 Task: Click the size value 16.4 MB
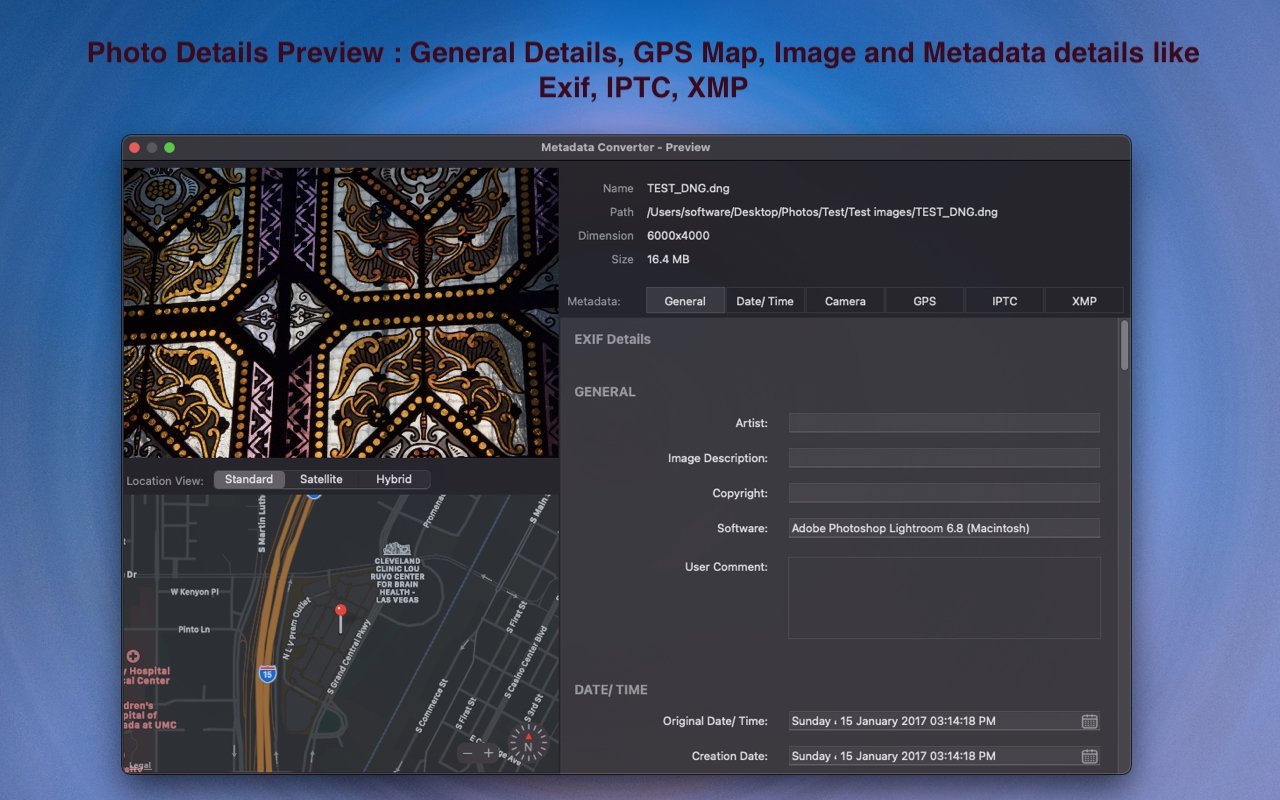click(x=668, y=259)
